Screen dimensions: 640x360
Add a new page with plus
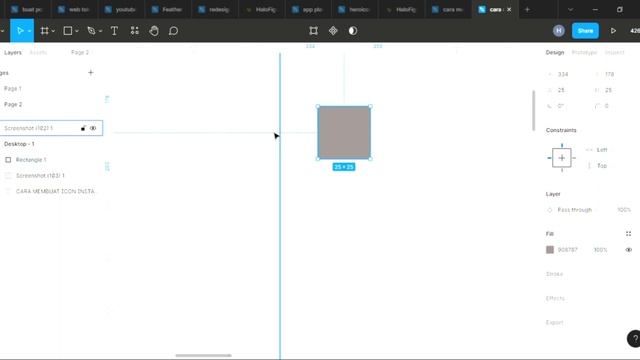pos(91,73)
